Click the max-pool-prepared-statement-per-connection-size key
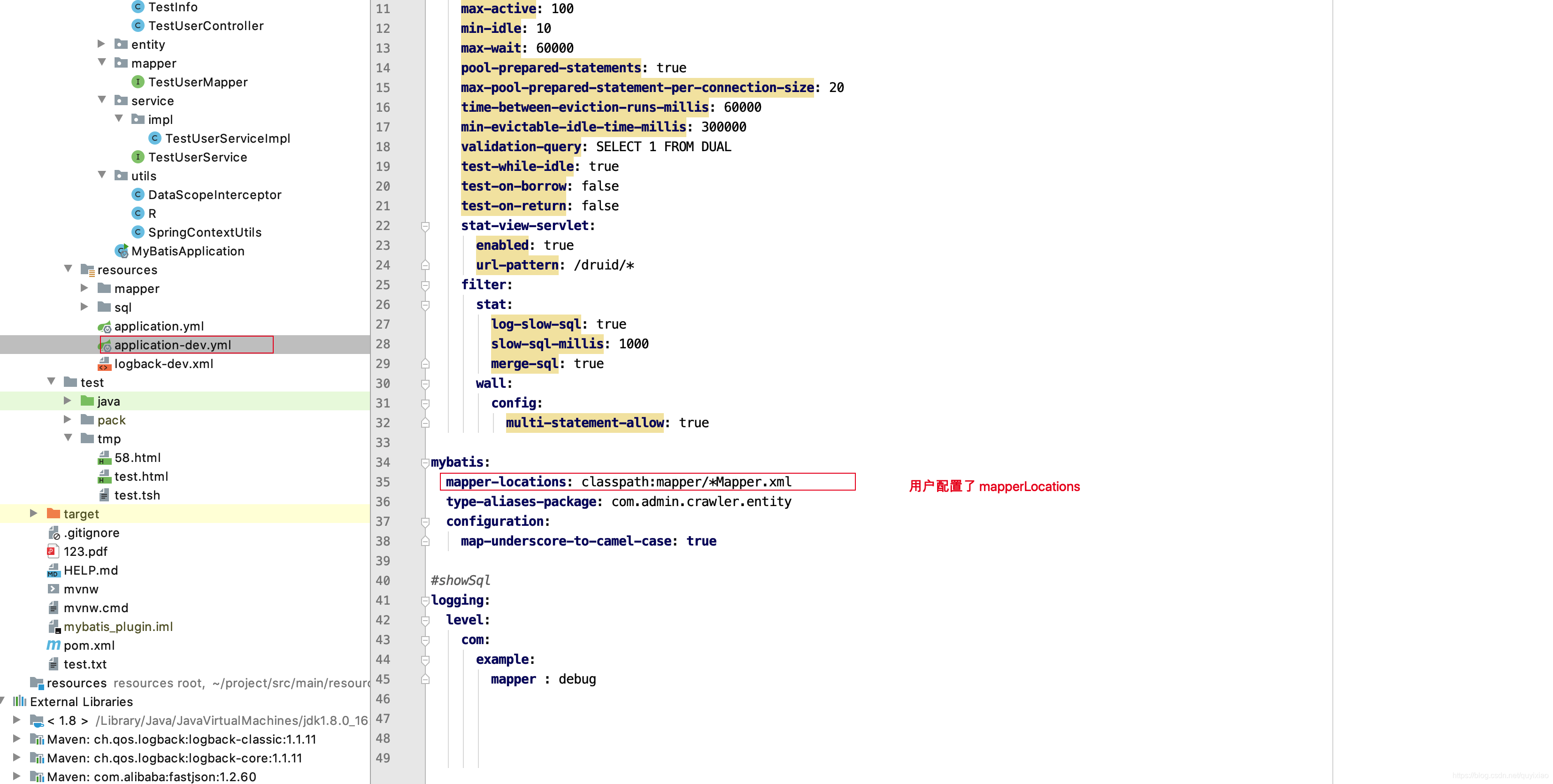This screenshot has height=784, width=1553. click(637, 87)
